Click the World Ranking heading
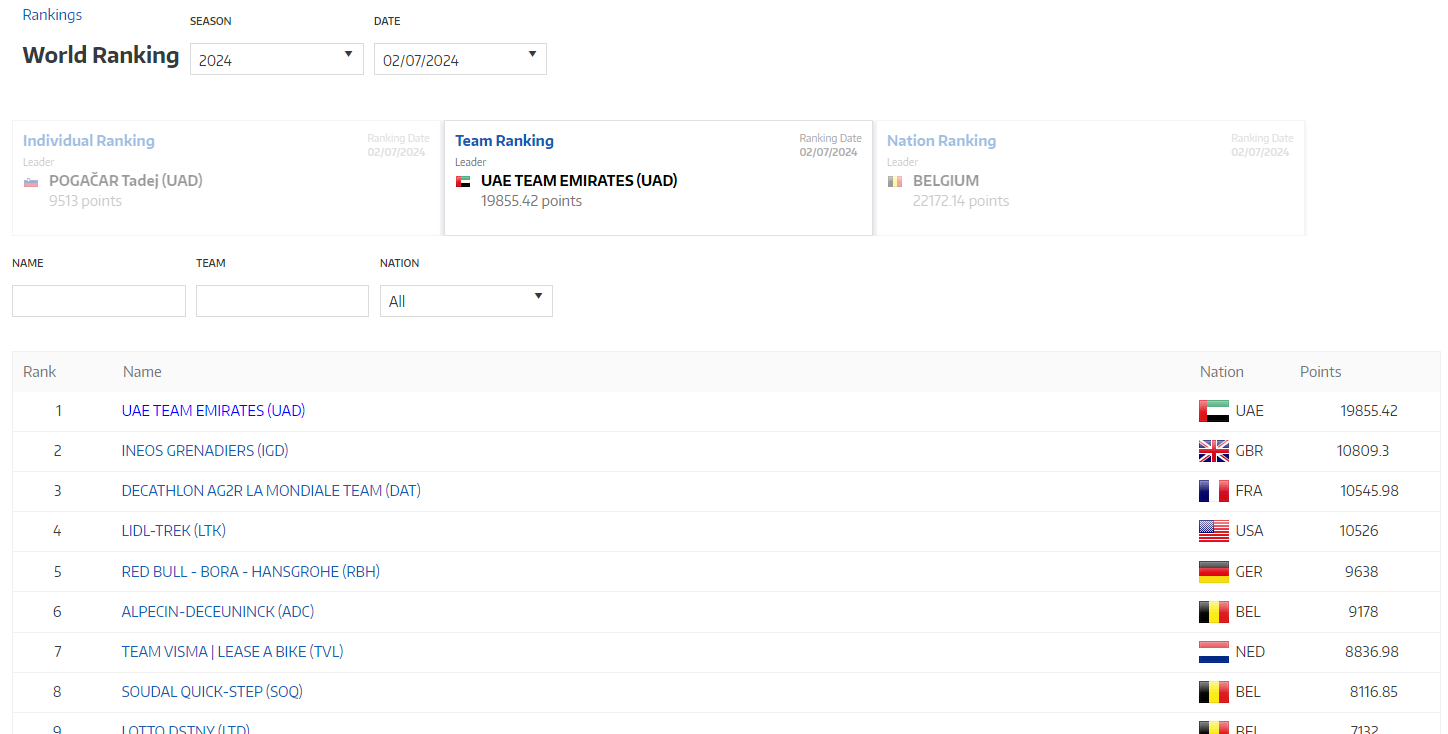 101,55
